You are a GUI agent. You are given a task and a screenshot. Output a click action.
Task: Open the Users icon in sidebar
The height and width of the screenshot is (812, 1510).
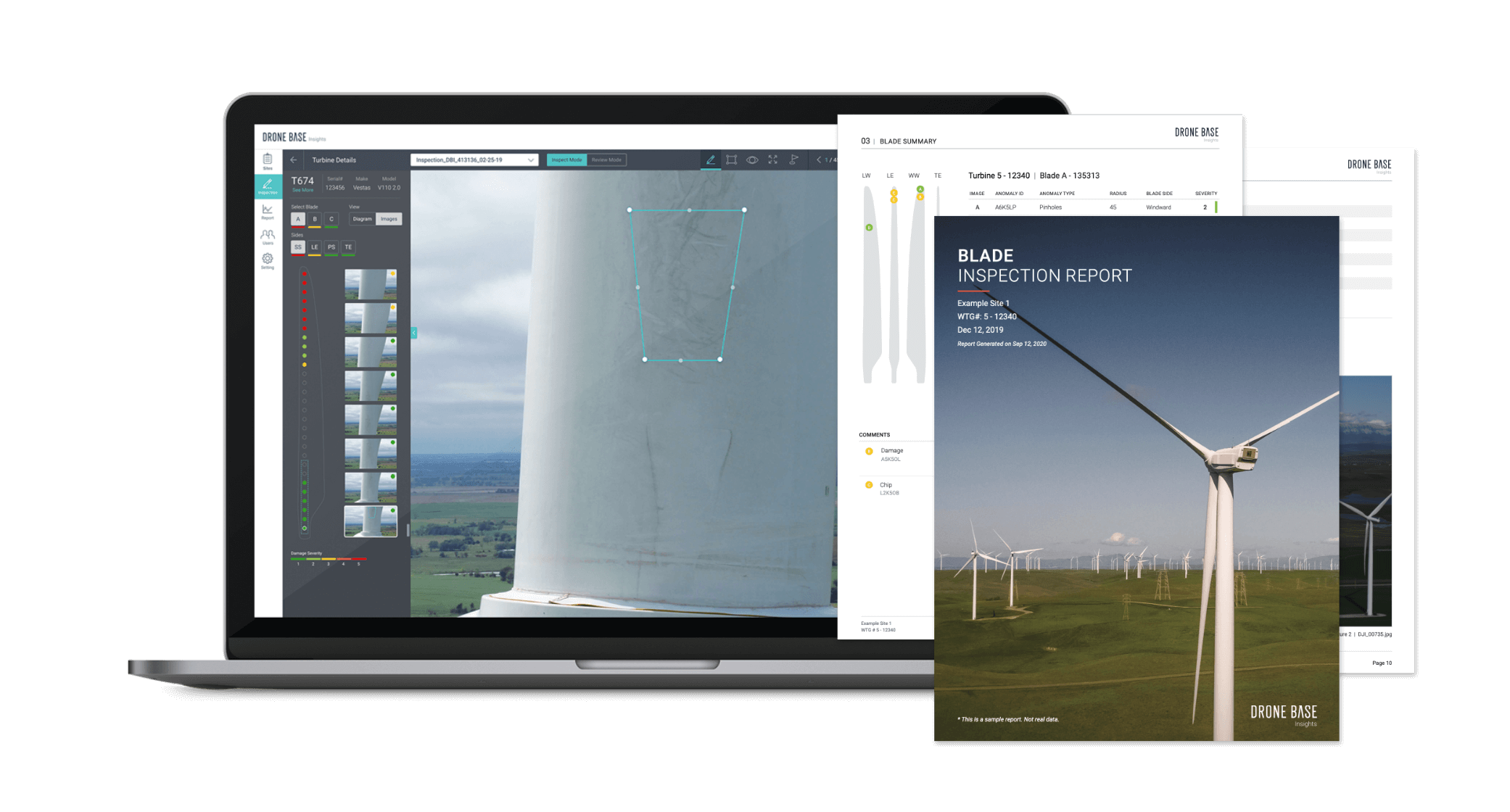pyautogui.click(x=268, y=236)
